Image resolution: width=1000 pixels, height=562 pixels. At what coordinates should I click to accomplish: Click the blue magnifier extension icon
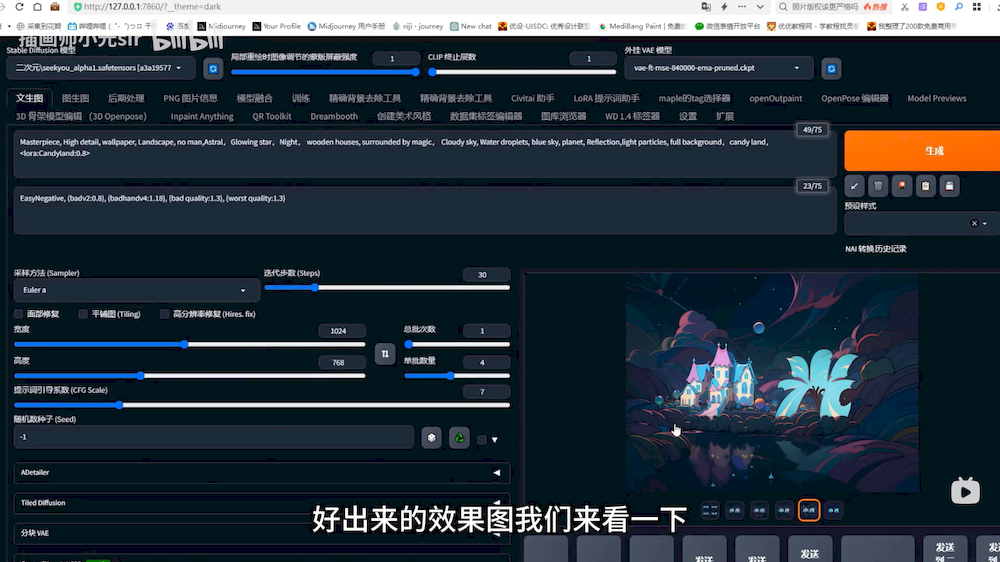[959, 6]
